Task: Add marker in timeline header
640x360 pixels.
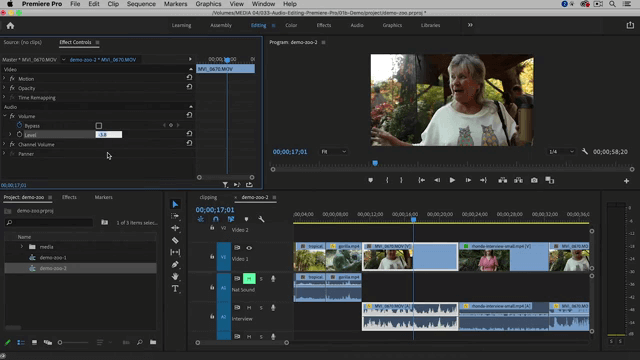Action: pos(246,219)
